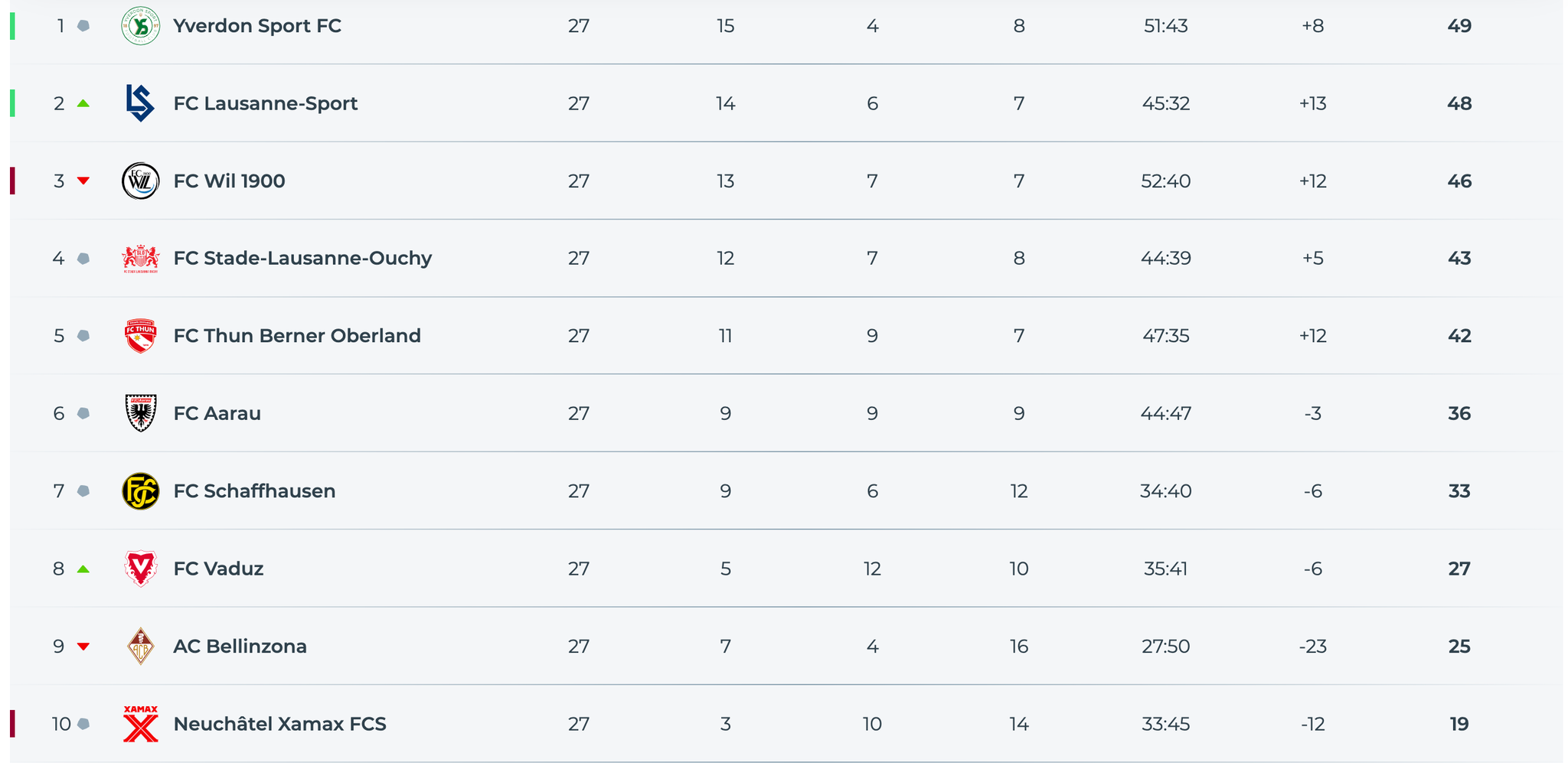The height and width of the screenshot is (769, 1568).
Task: Click the FC Aarau eagle crest
Action: [x=141, y=413]
